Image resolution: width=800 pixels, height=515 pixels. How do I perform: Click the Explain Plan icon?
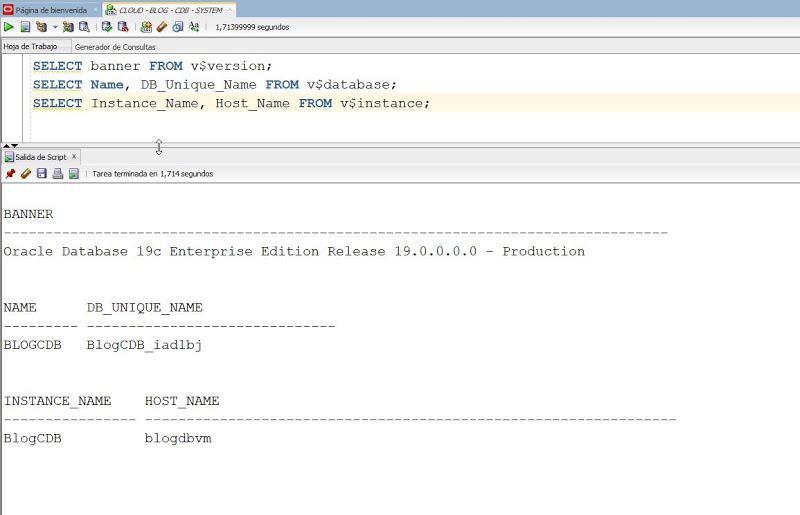click(x=41, y=27)
